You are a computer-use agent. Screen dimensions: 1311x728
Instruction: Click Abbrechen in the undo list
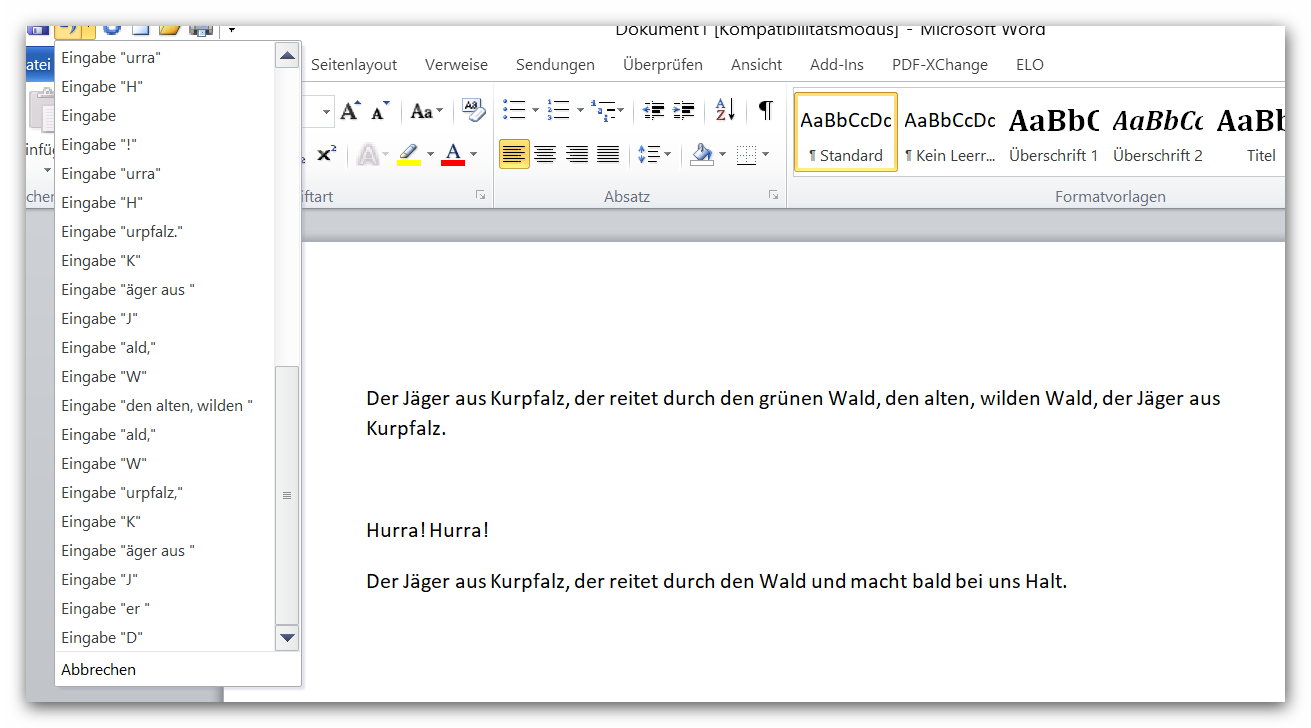(x=178, y=669)
